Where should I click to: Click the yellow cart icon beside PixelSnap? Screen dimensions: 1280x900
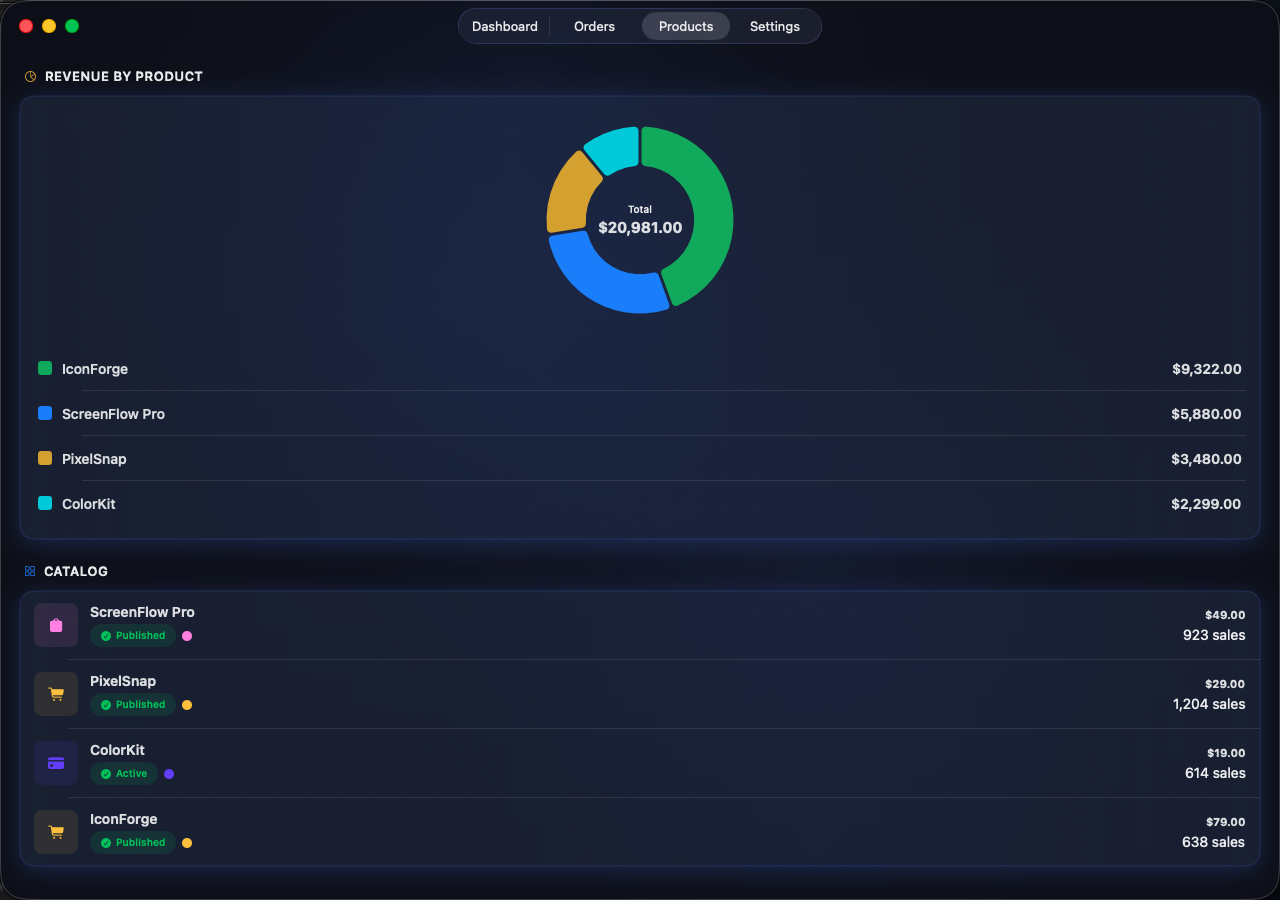coord(56,693)
